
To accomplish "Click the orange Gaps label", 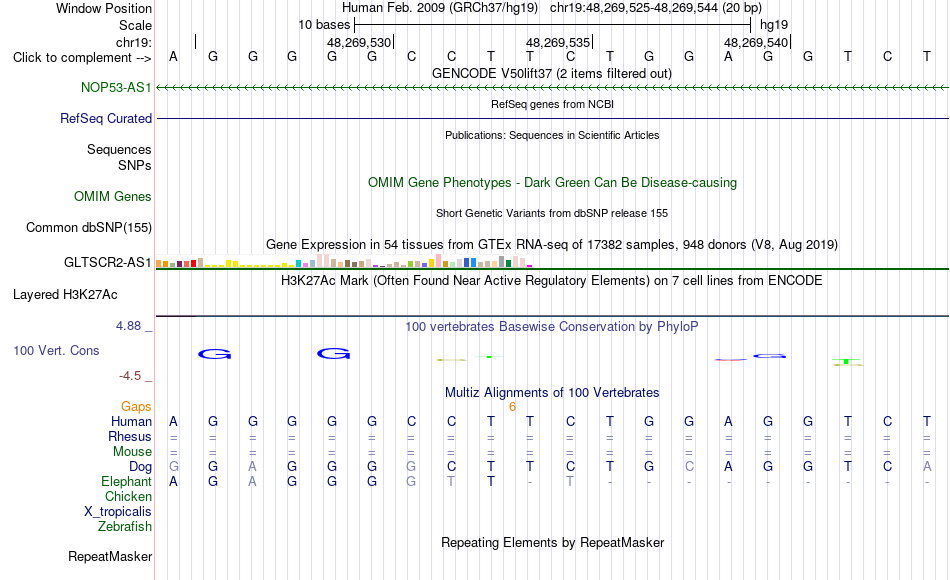I will (x=136, y=407).
